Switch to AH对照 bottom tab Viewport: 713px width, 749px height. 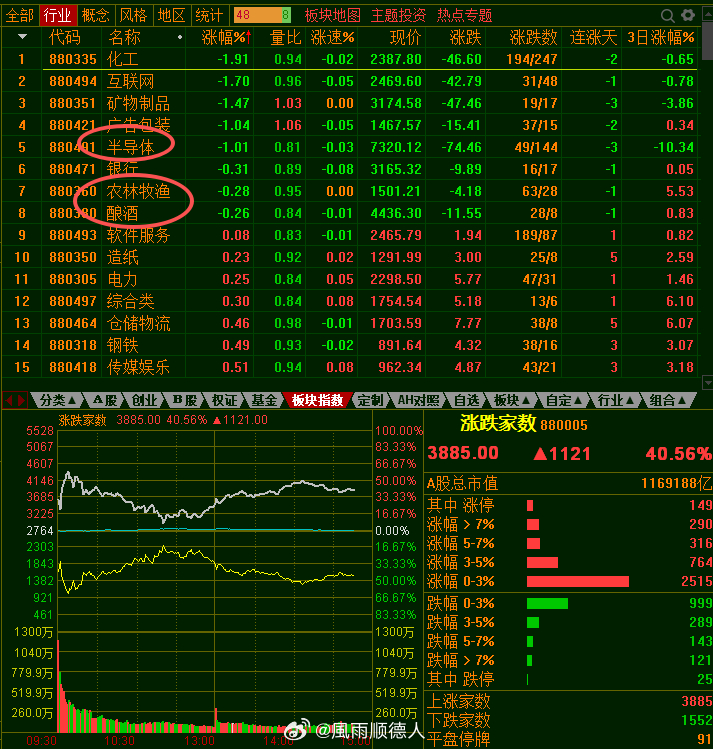pyautogui.click(x=418, y=400)
